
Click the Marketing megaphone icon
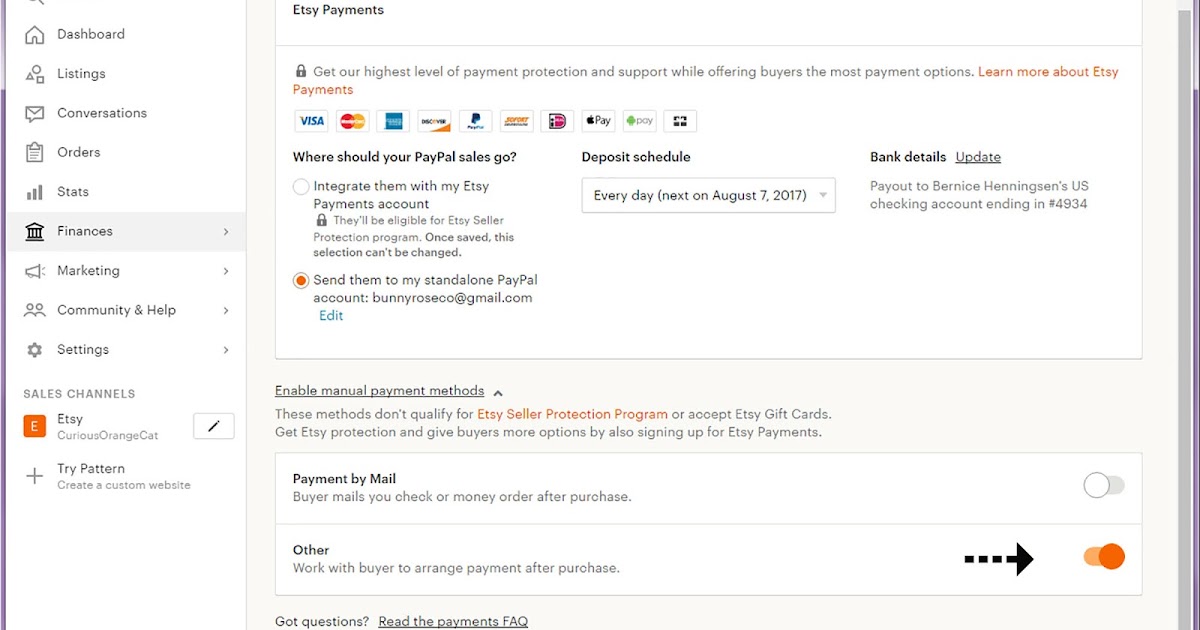[x=35, y=271]
